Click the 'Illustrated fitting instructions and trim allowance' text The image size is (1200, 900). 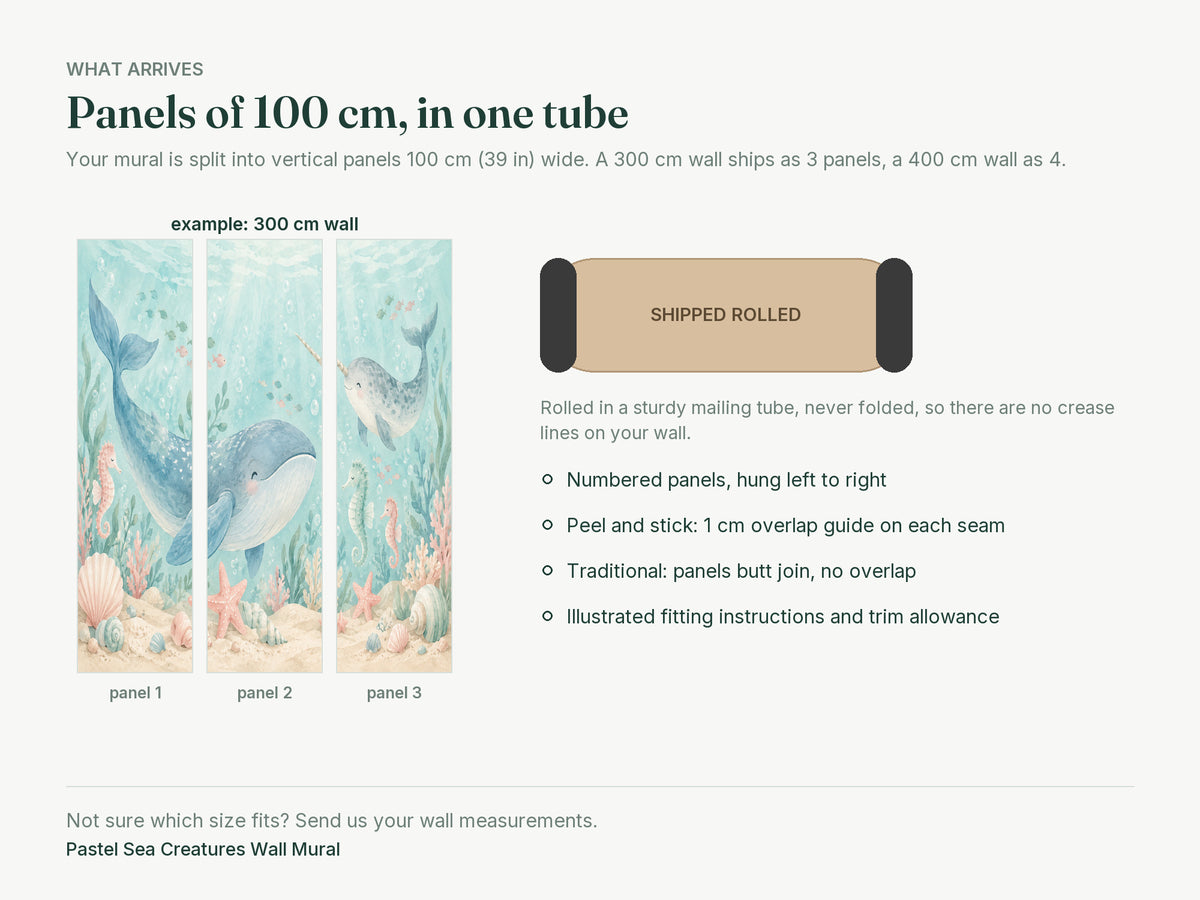click(783, 617)
